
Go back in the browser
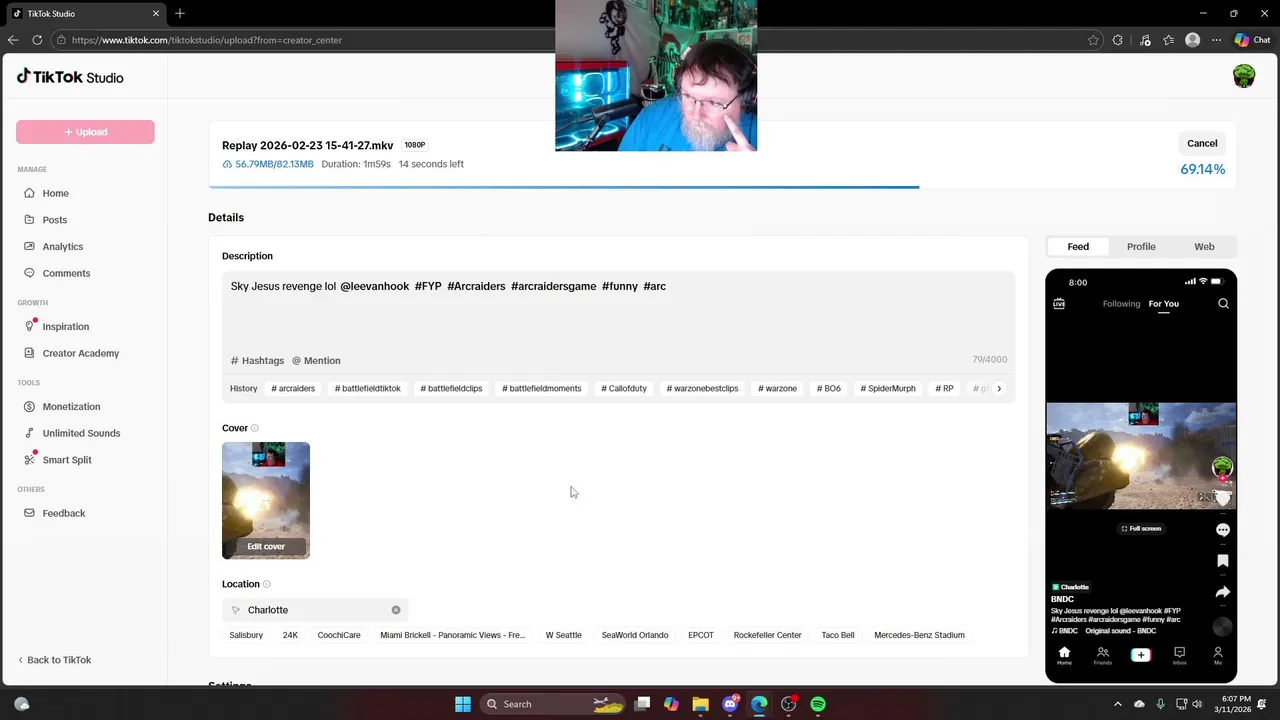pos(13,40)
